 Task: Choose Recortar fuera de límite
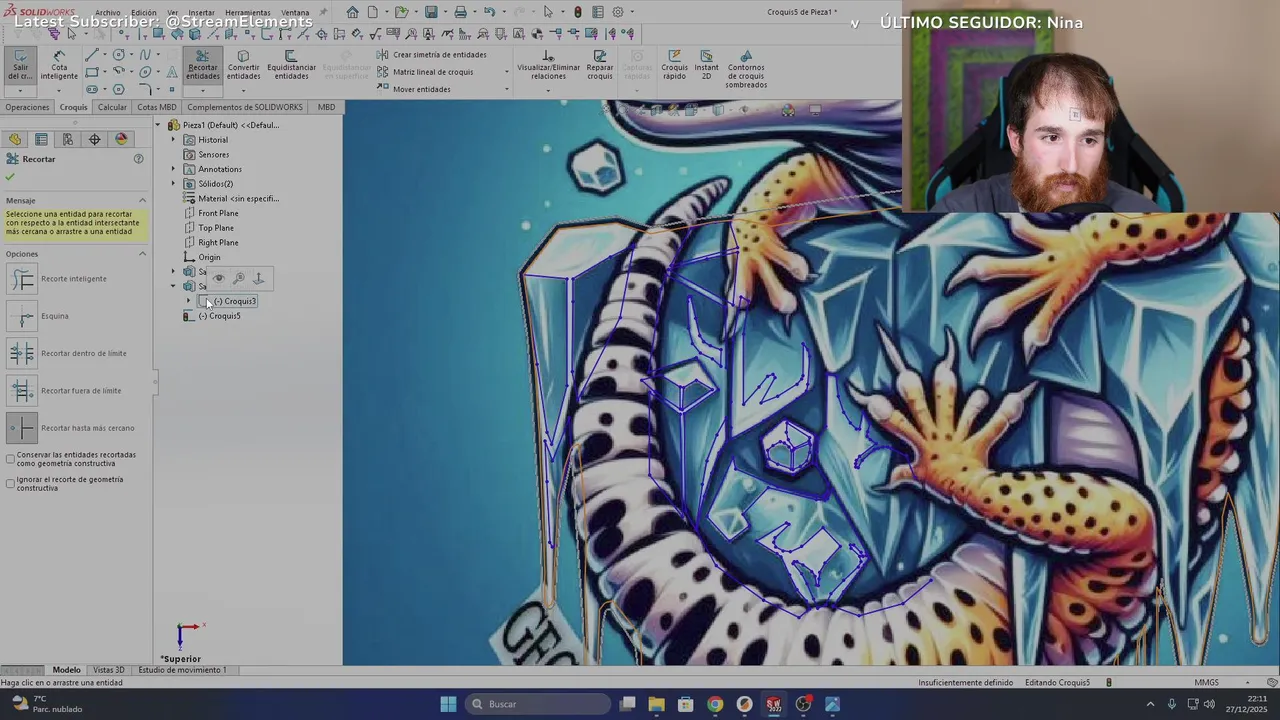point(22,391)
